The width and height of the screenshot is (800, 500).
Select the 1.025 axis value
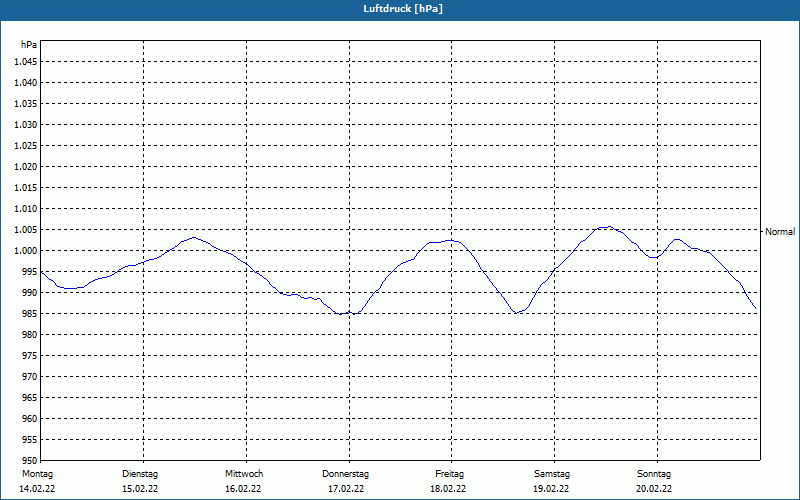tap(26, 145)
